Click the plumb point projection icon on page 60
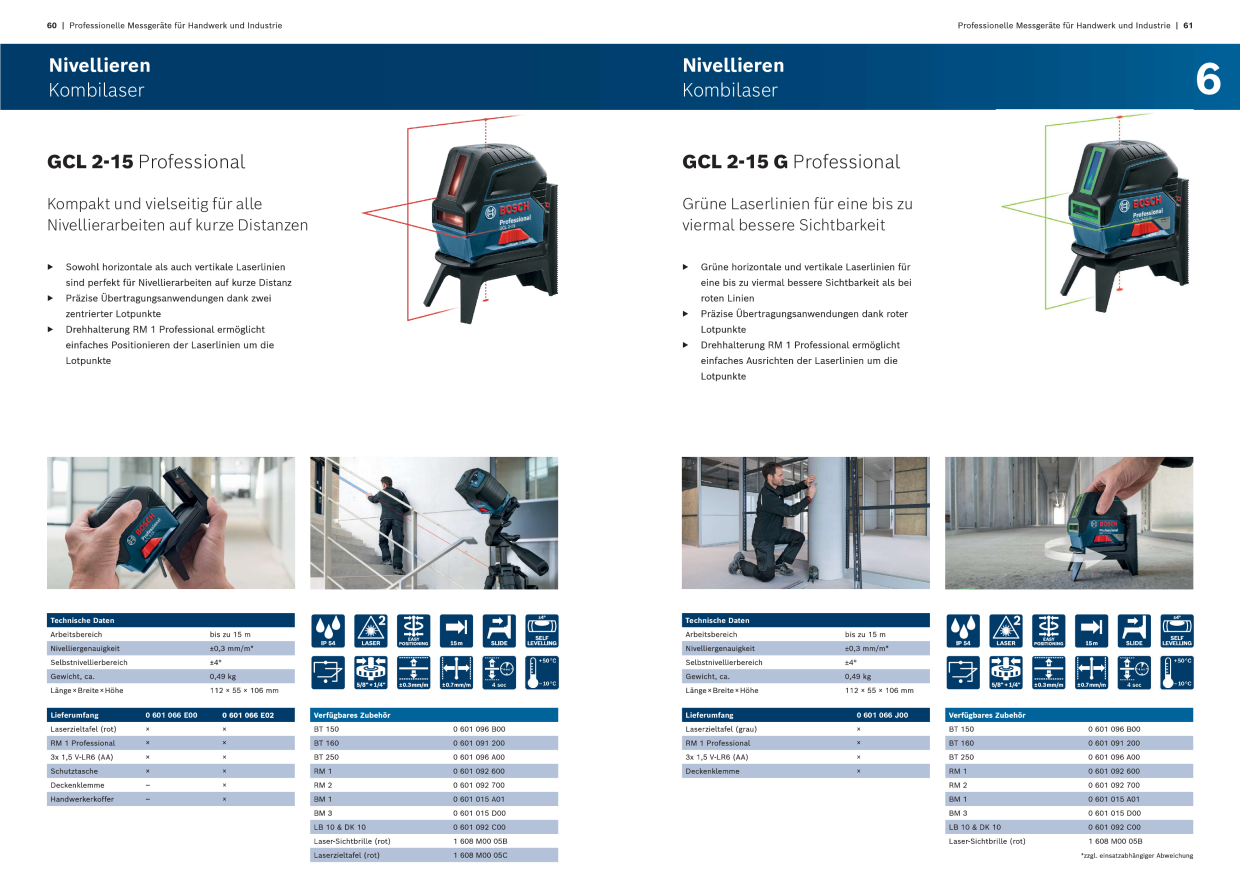This screenshot has width=1240, height=876. (x=328, y=673)
